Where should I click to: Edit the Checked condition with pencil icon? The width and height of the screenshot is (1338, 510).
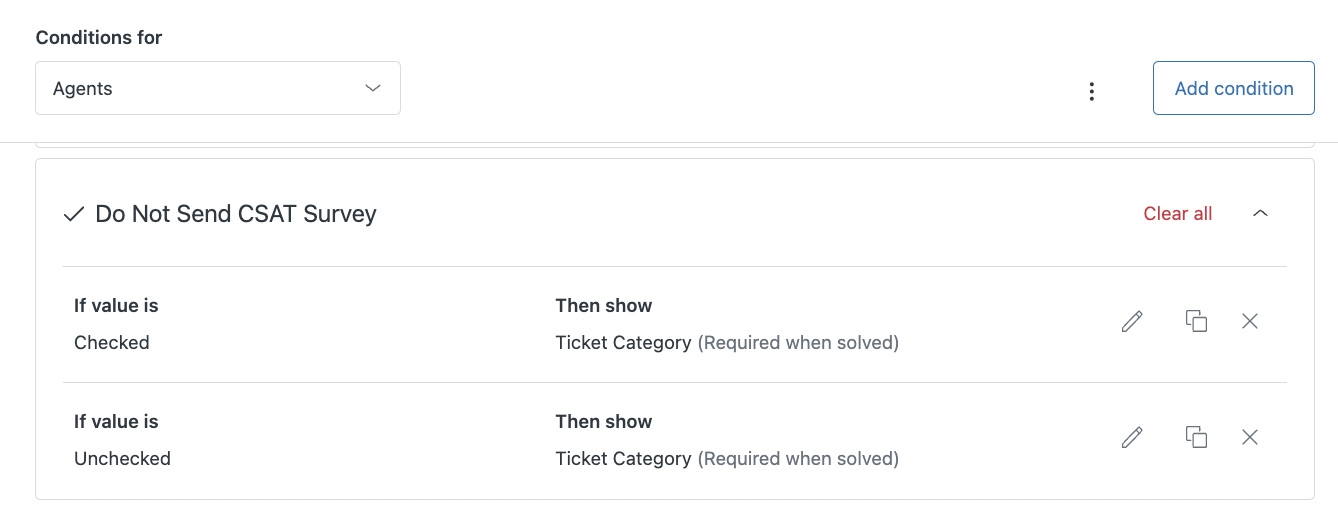pos(1132,321)
